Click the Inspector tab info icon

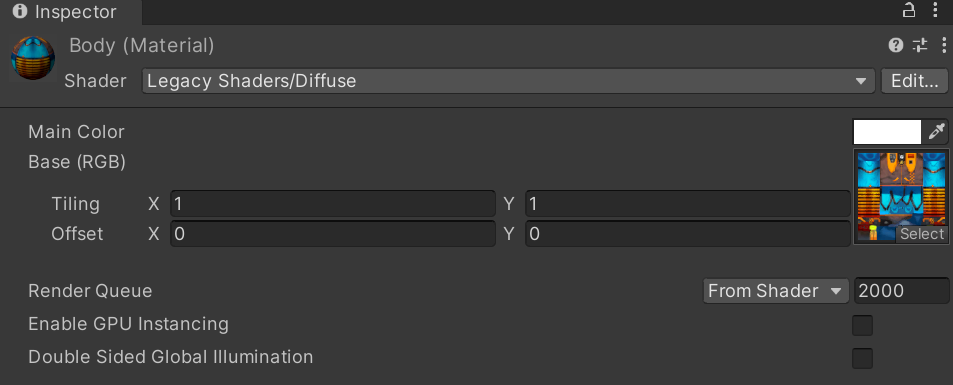(x=20, y=12)
